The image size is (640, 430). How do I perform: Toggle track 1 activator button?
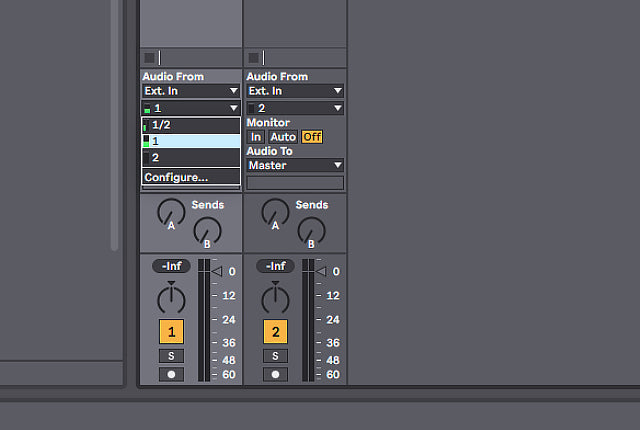pos(171,332)
